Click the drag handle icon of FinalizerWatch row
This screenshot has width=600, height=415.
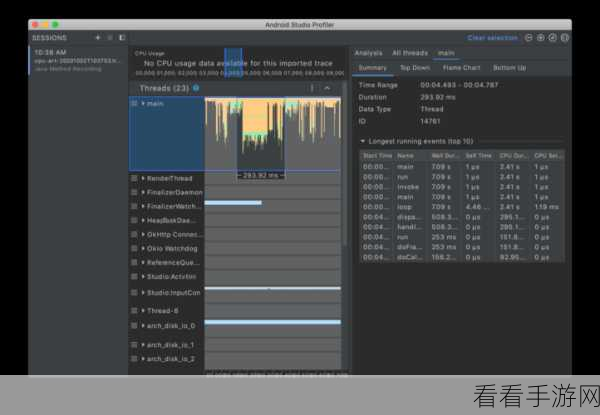[x=134, y=206]
